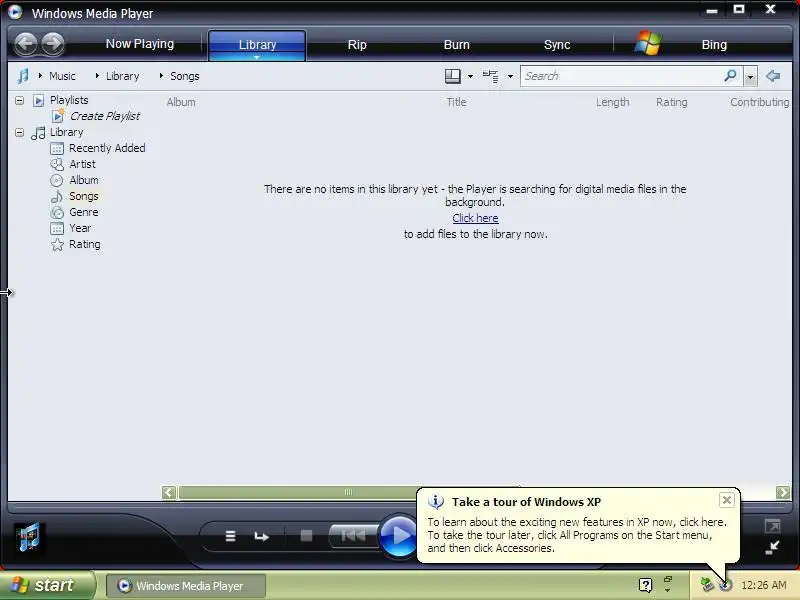This screenshot has height=600, width=800.
Task: Select Album in the library tree
Action: click(84, 180)
